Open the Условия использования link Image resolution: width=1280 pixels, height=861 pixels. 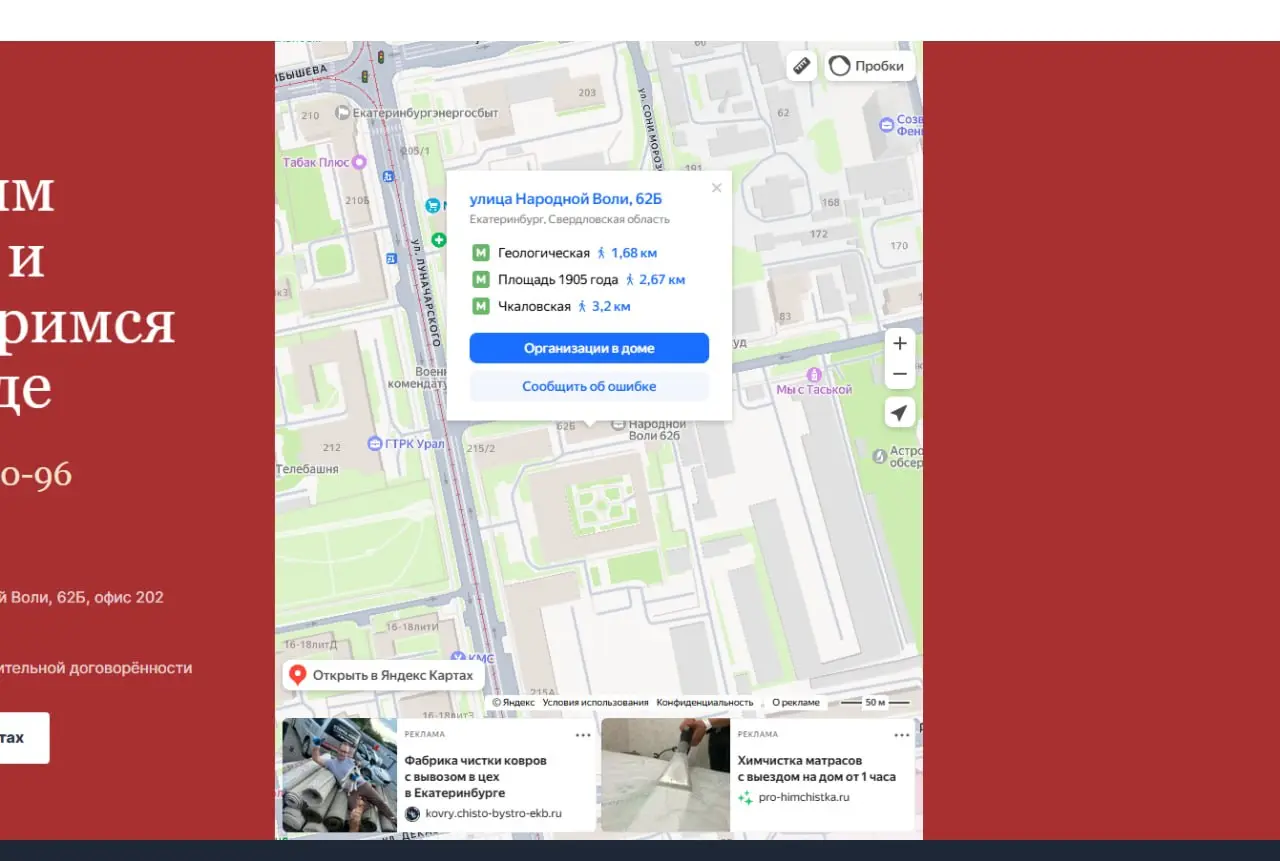click(x=595, y=703)
